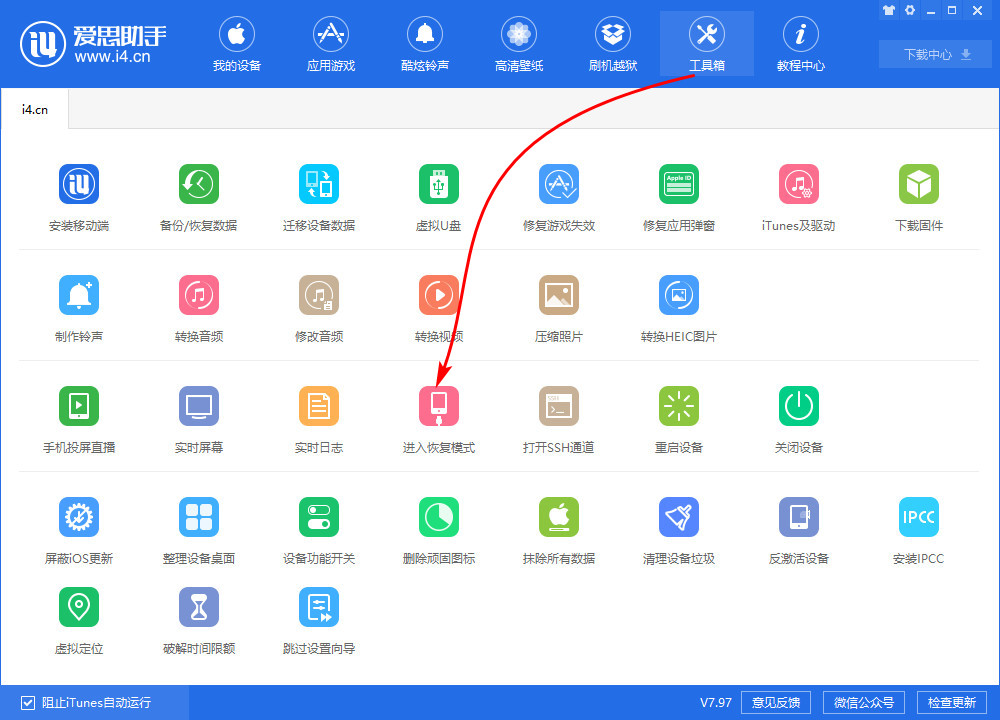Toggle the 阻止iTunes自动运行 checkbox

(28, 702)
